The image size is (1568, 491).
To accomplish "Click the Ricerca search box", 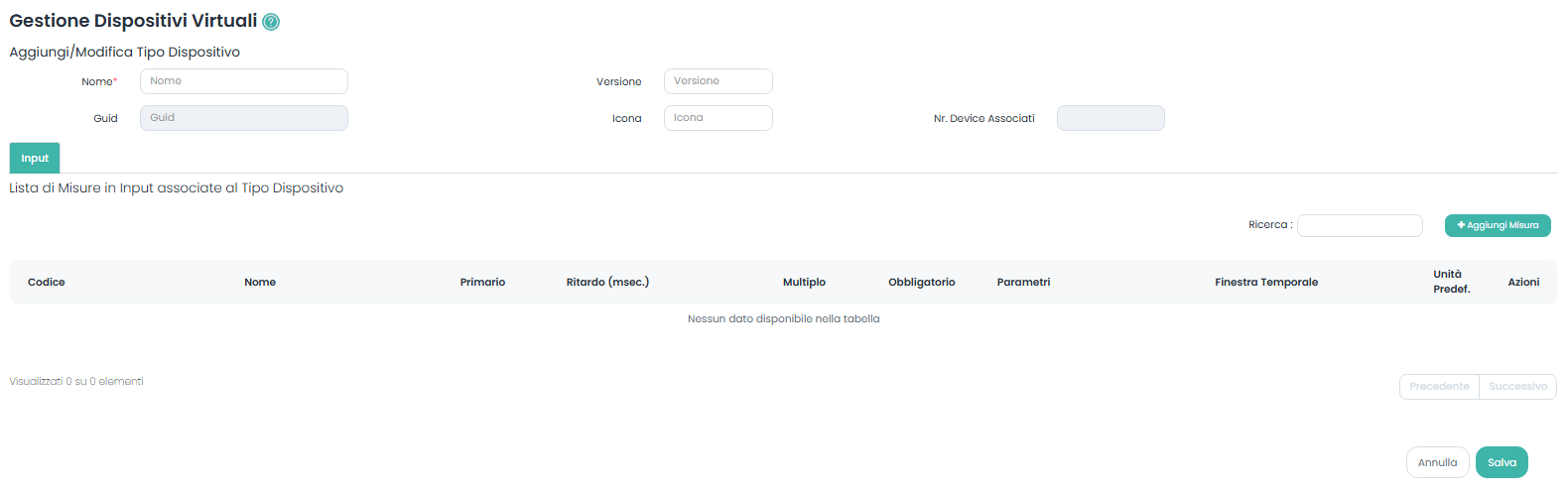I will (1359, 226).
